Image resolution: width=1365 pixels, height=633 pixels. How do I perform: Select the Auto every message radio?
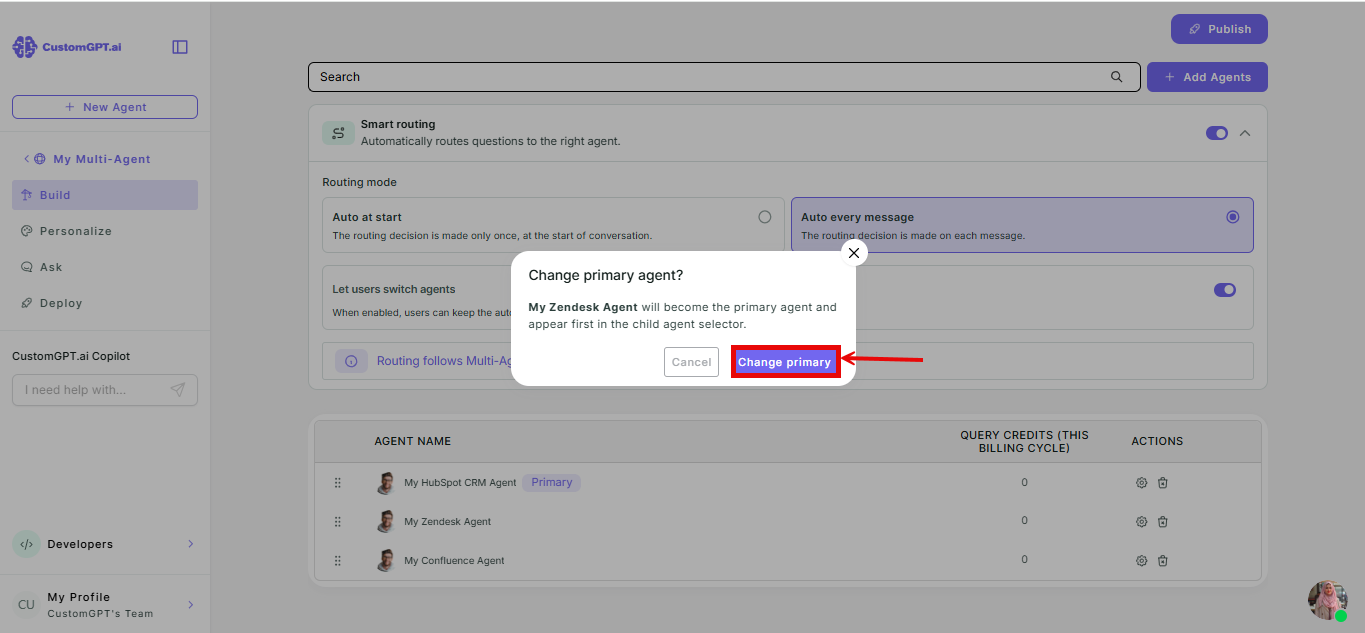click(x=1233, y=217)
